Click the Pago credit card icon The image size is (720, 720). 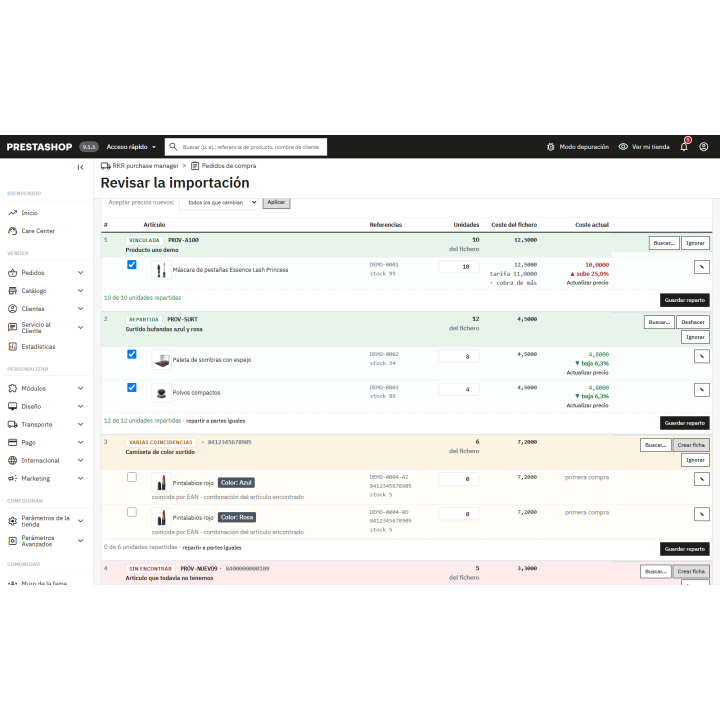pyautogui.click(x=12, y=442)
